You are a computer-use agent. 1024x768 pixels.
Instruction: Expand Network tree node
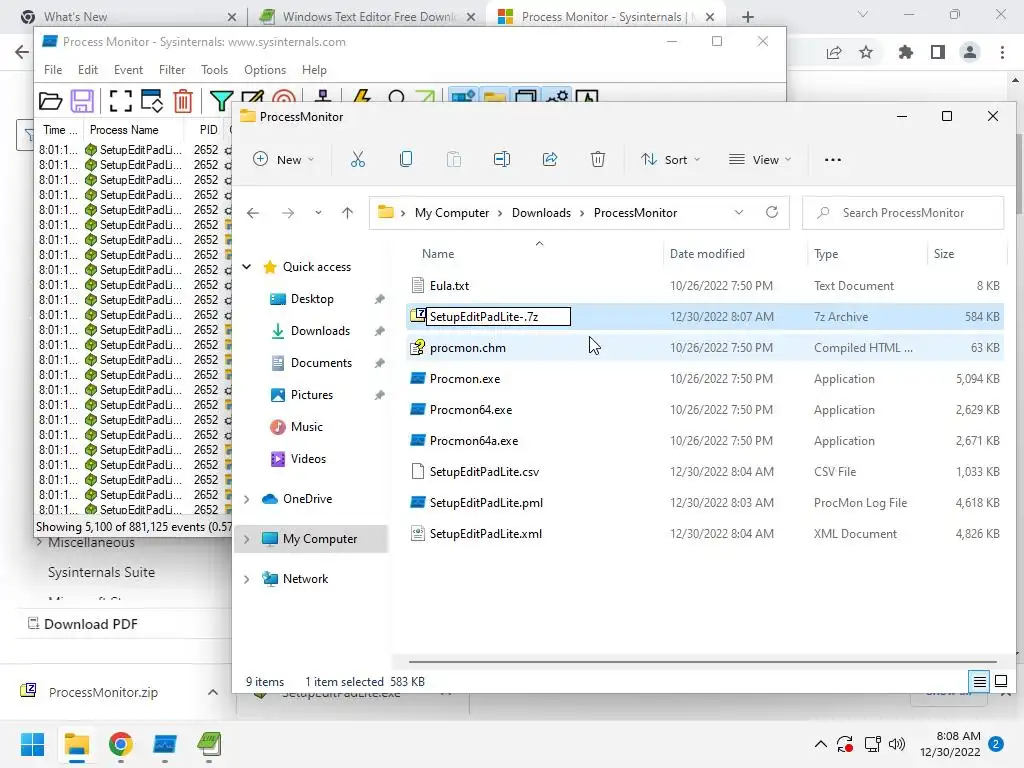pyautogui.click(x=247, y=579)
